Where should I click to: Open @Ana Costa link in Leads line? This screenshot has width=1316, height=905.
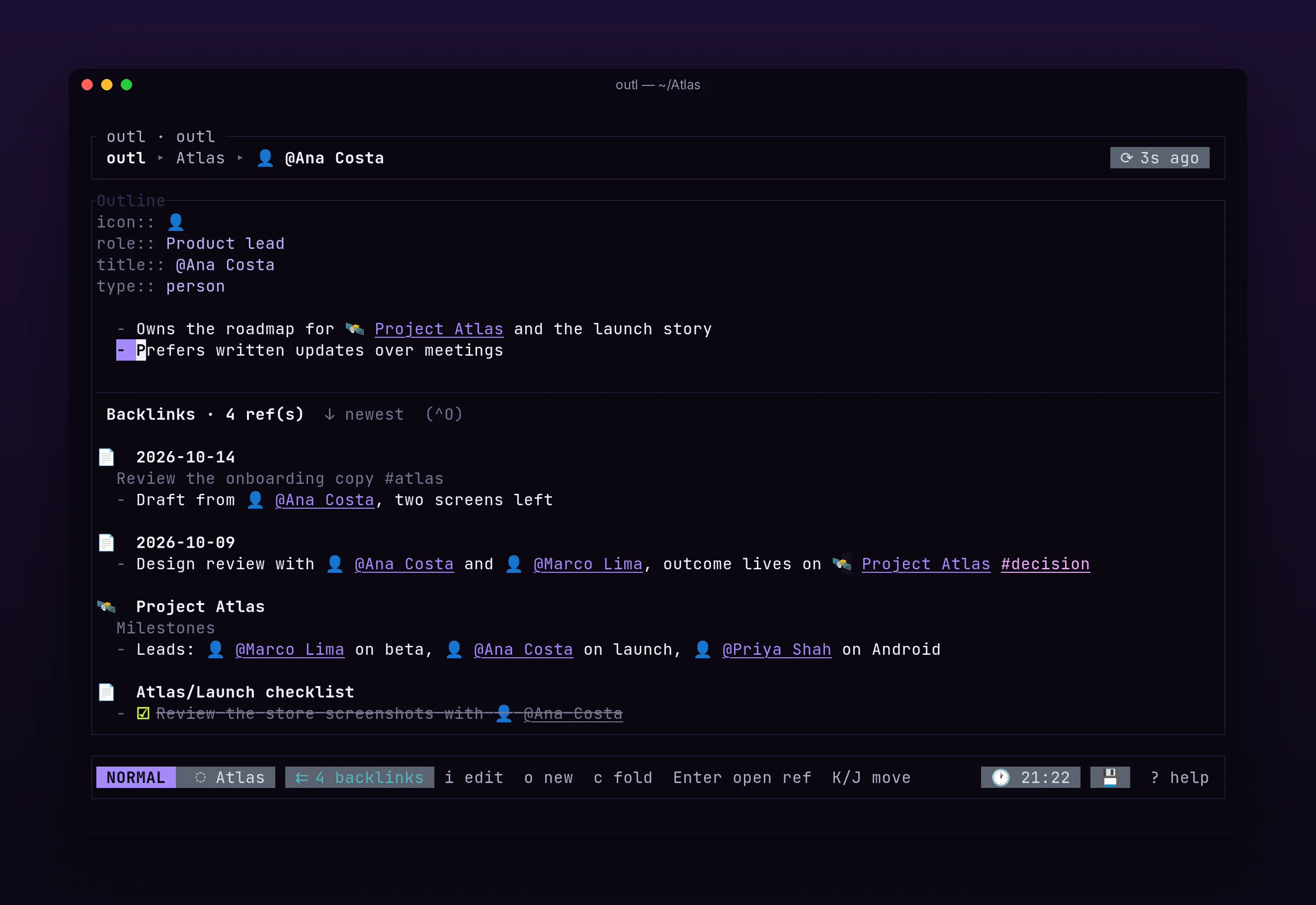(x=523, y=650)
